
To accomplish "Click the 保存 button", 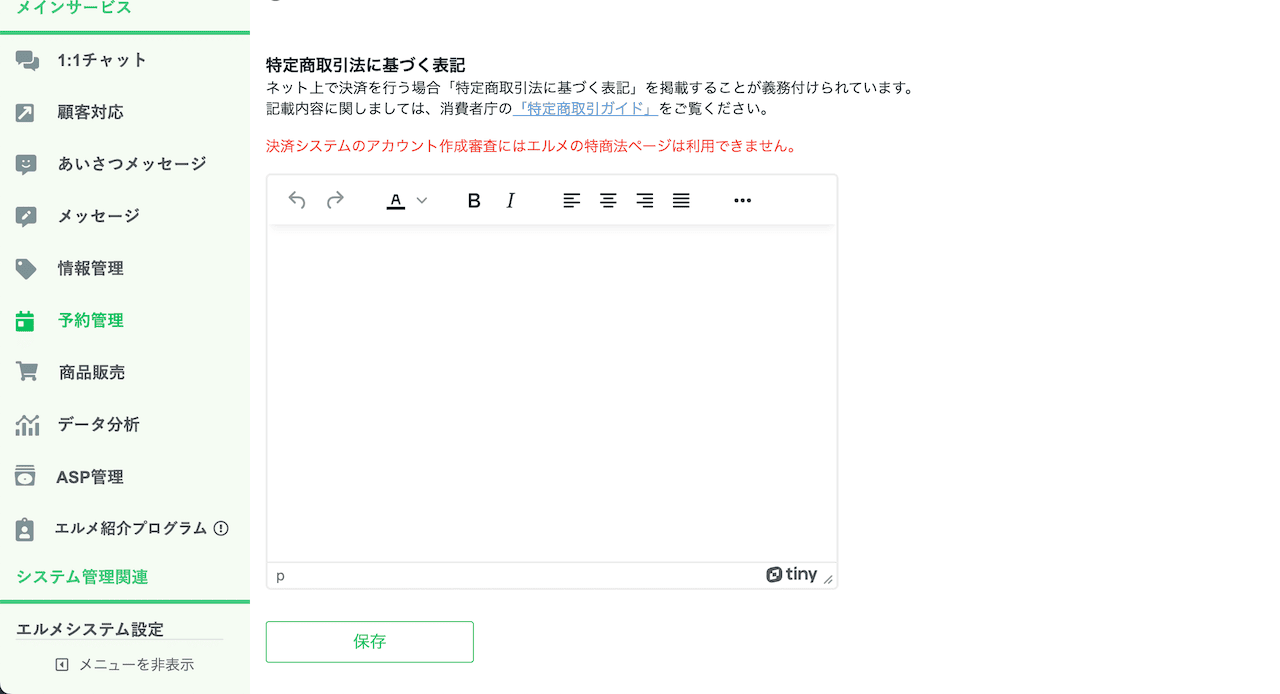I will click(x=370, y=642).
